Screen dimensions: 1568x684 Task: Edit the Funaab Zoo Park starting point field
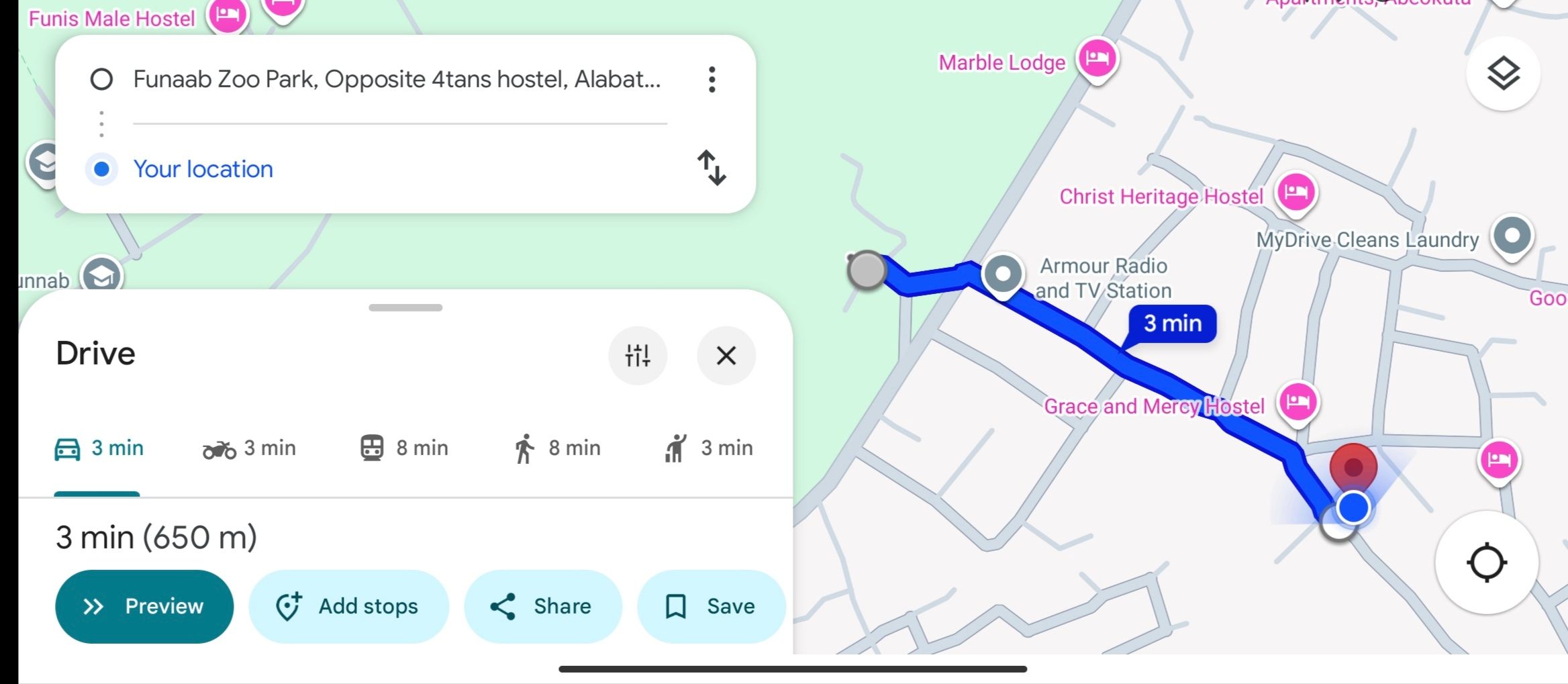396,80
